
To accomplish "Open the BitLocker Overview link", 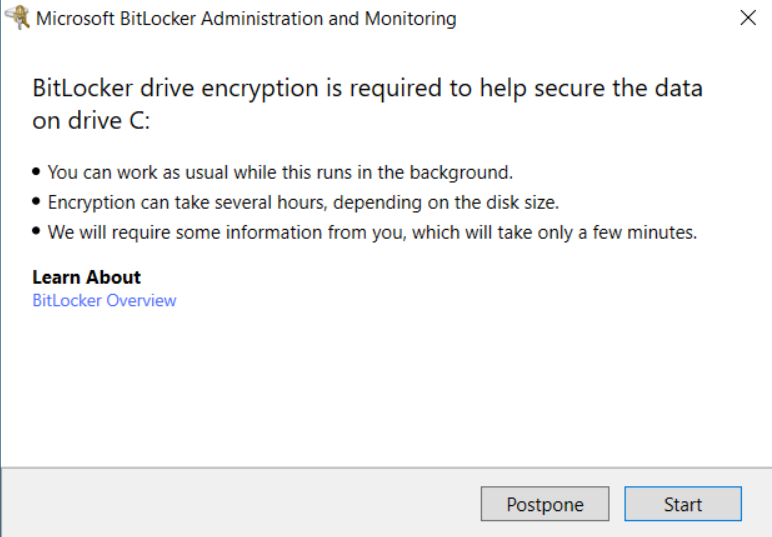I will (x=104, y=300).
